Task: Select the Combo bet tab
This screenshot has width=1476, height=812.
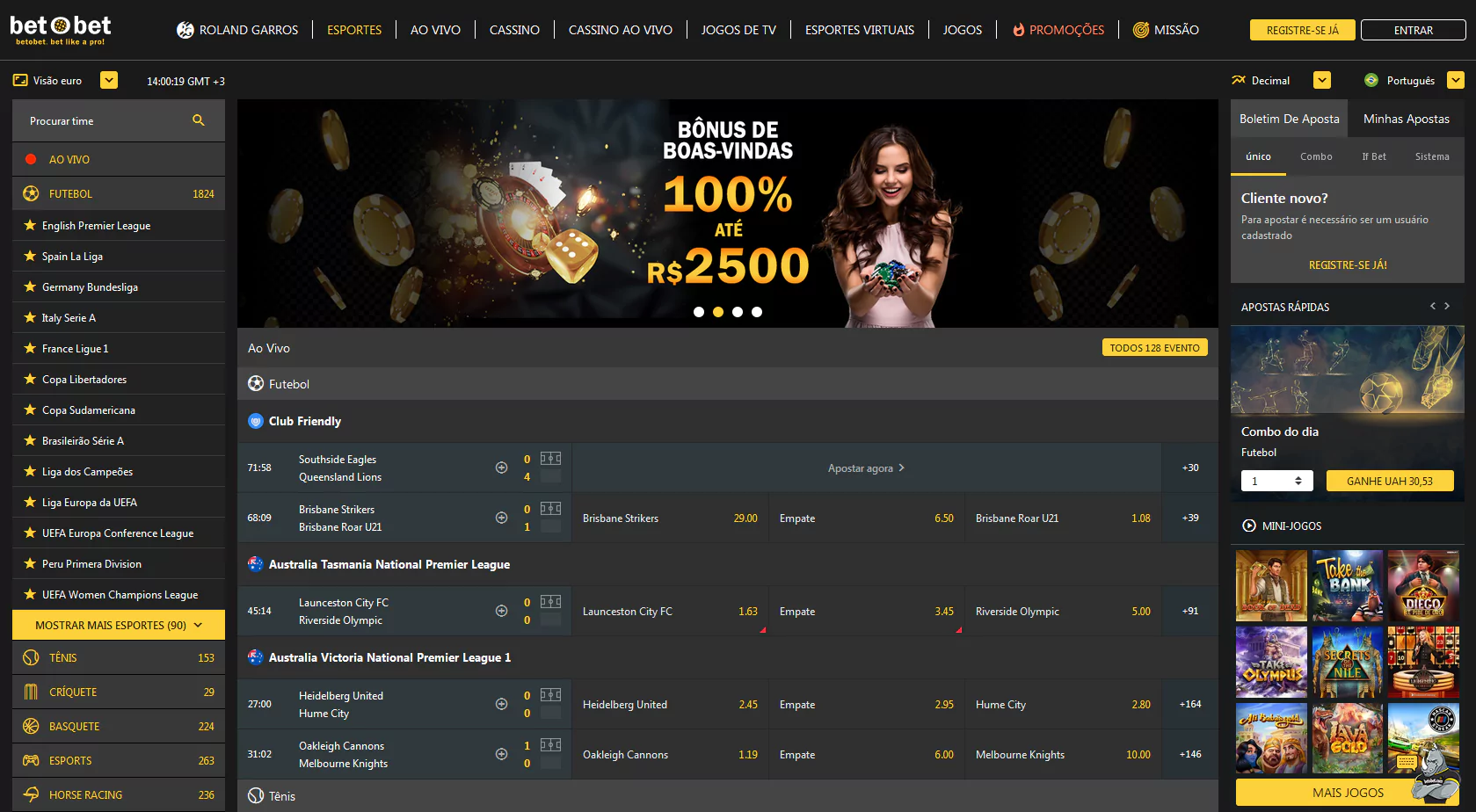Action: click(x=1316, y=156)
